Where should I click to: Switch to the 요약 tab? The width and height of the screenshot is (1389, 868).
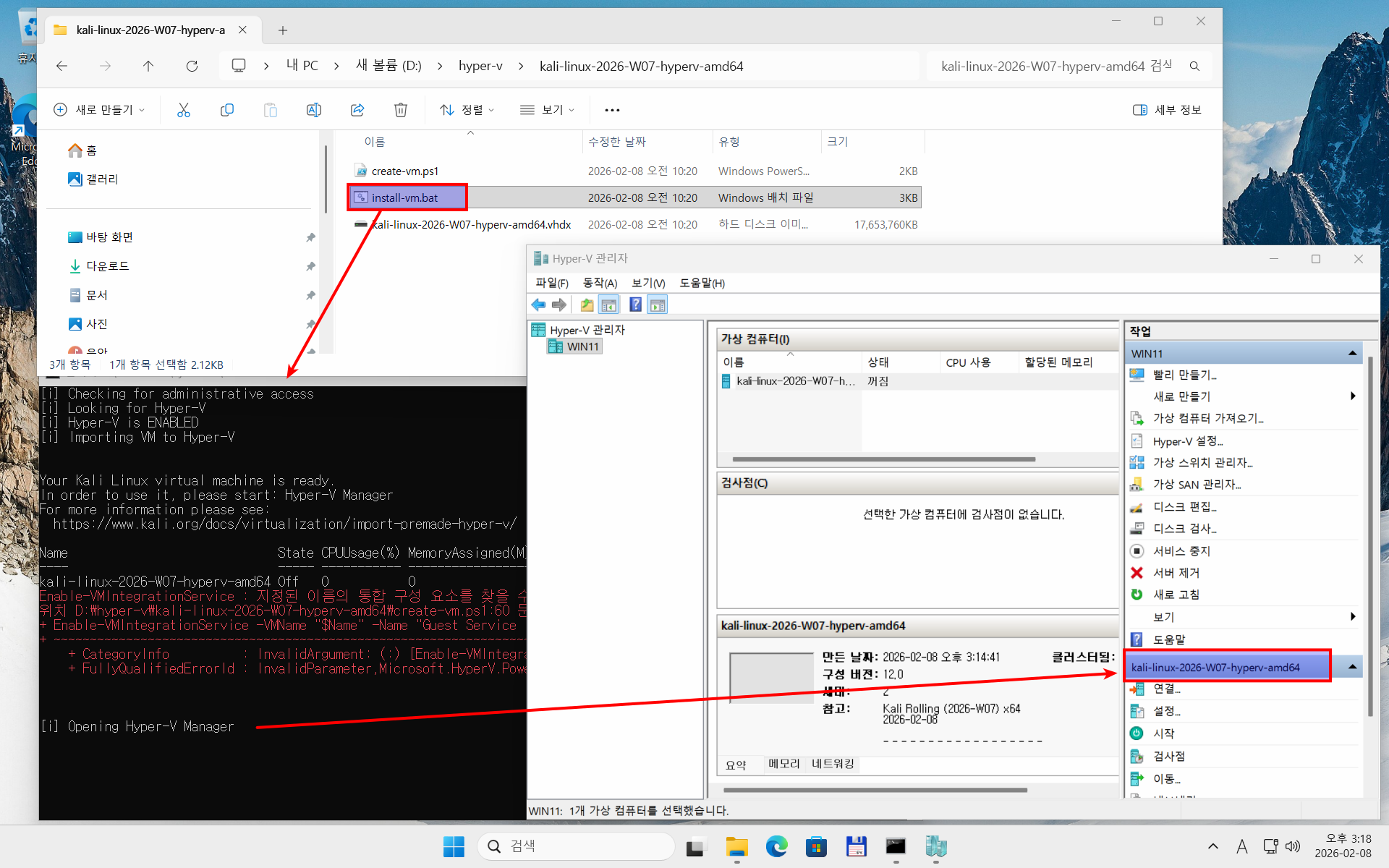tap(736, 765)
